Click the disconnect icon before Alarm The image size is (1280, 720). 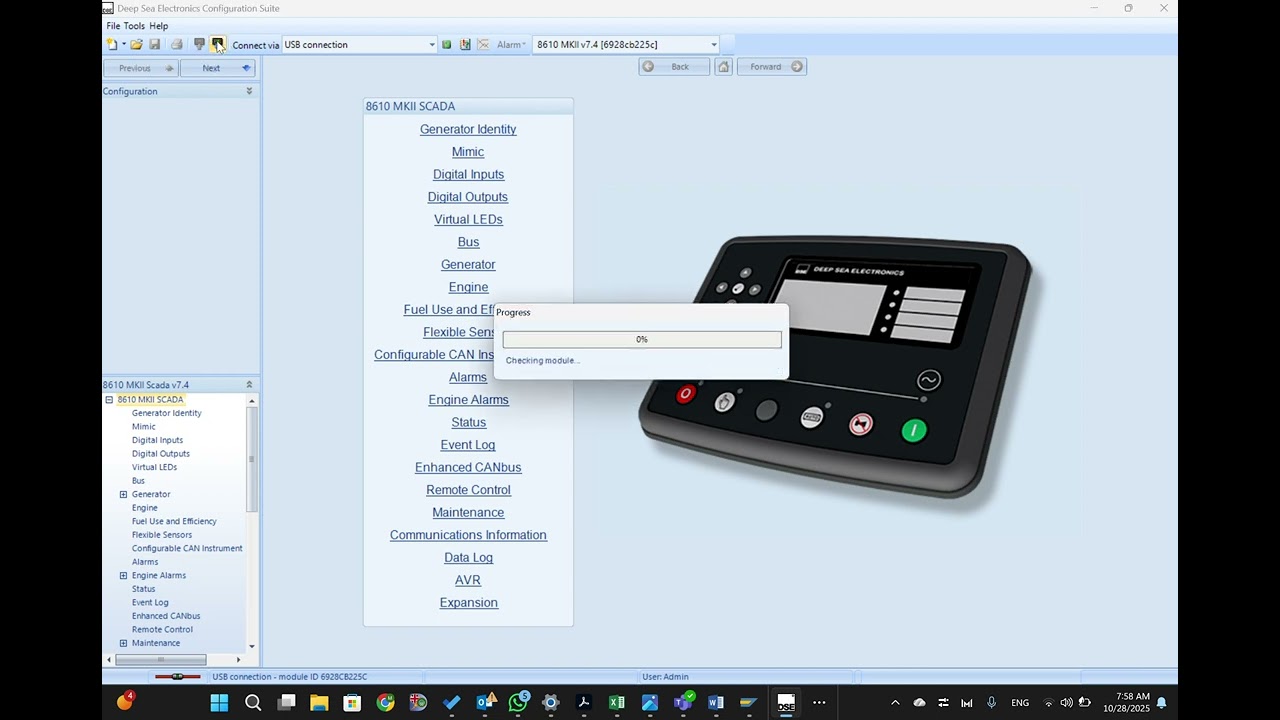(484, 44)
